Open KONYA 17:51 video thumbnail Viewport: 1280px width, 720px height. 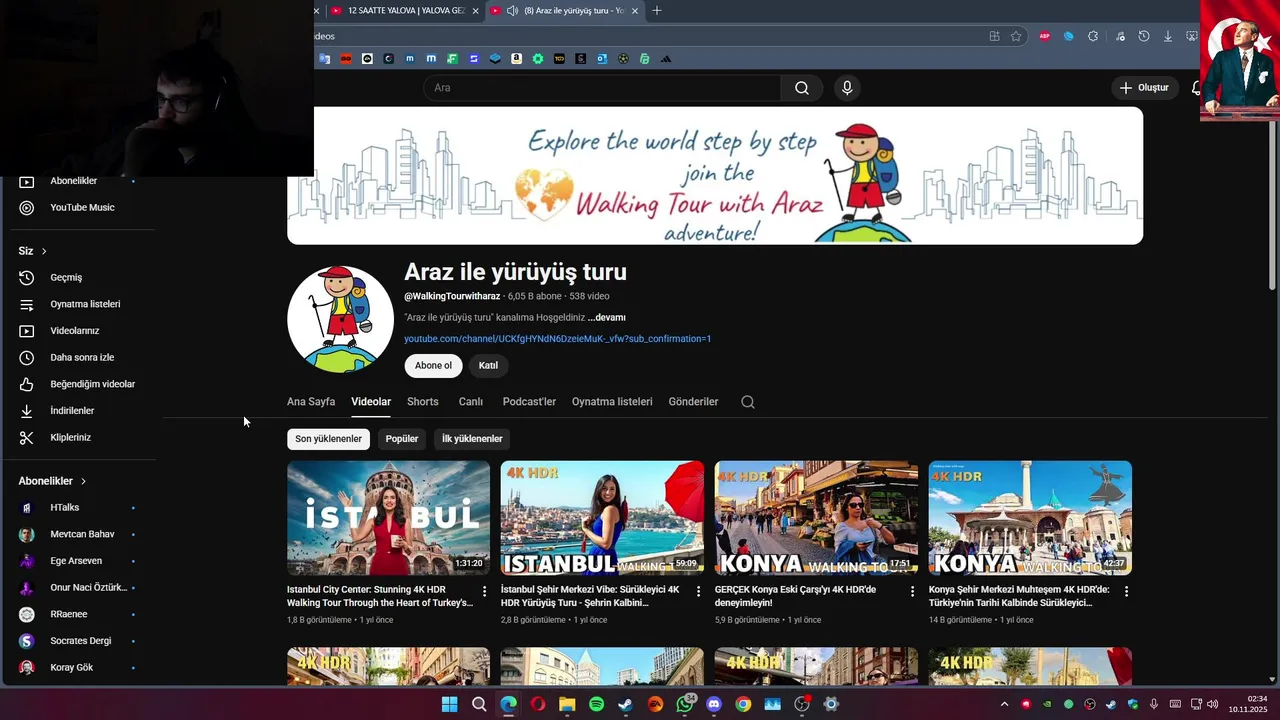[816, 518]
